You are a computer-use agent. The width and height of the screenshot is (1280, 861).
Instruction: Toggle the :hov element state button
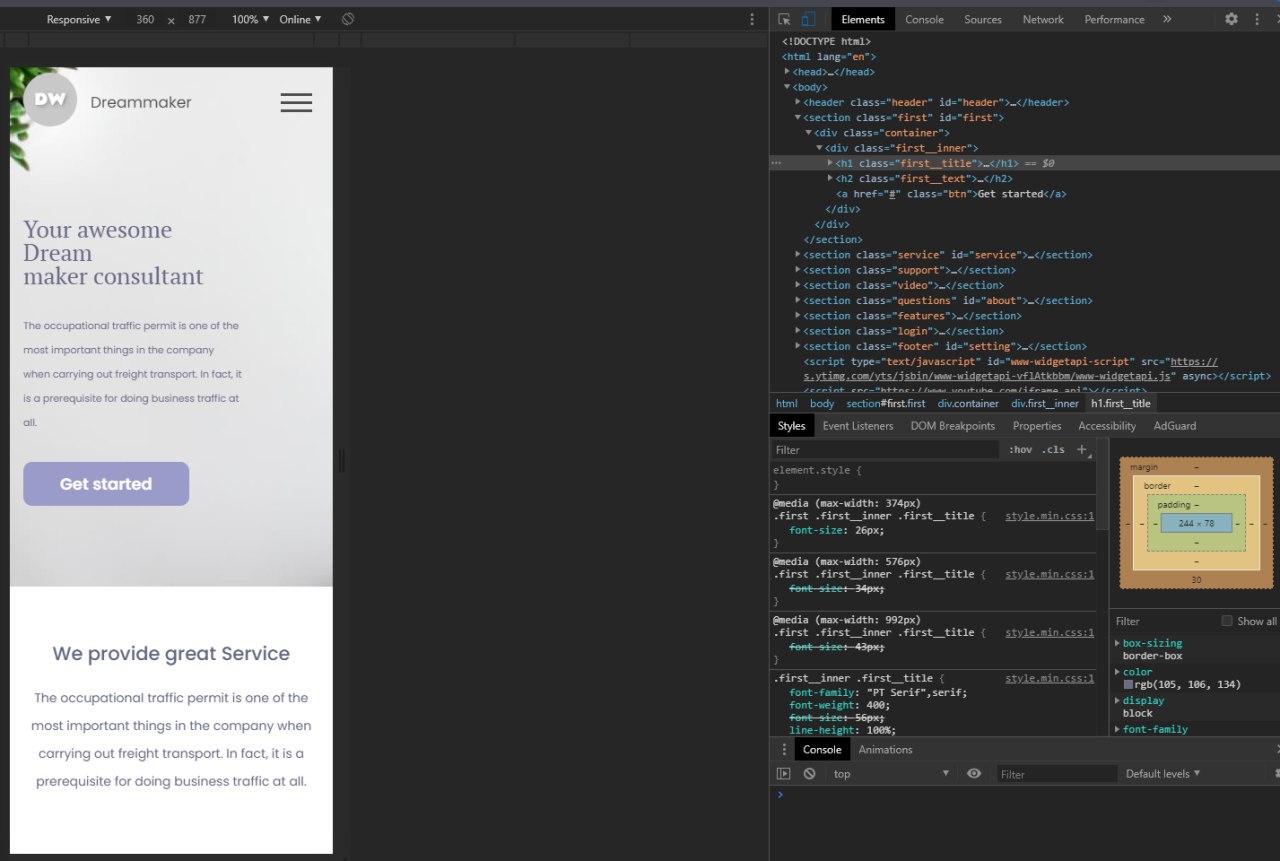coord(1020,450)
